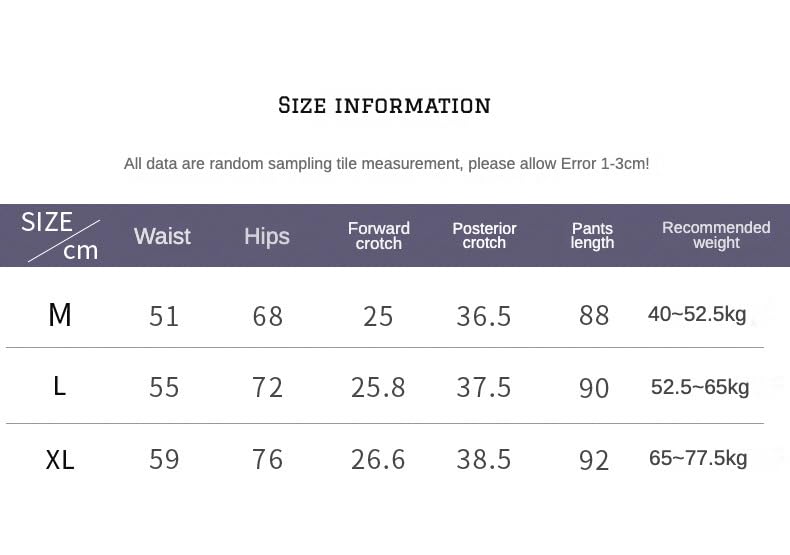This screenshot has width=790, height=555.
Task: Select the Pants length column header
Action: [x=592, y=236]
